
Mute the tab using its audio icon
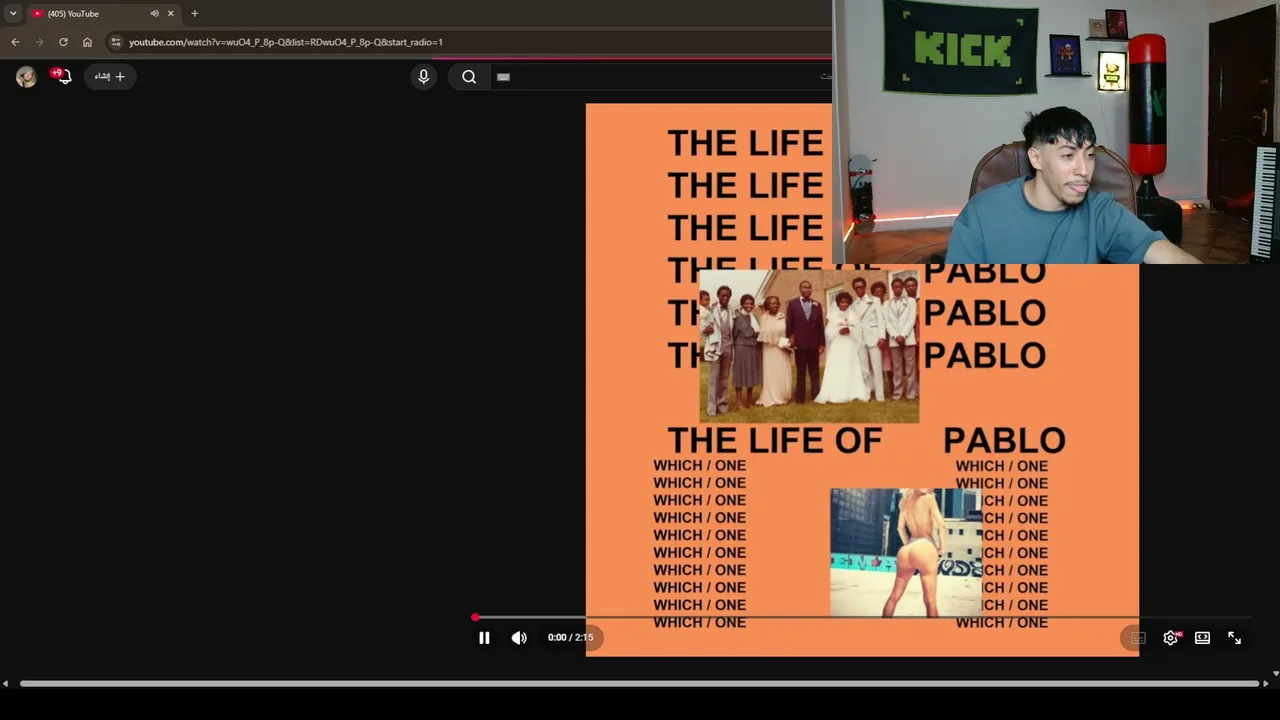pos(154,14)
